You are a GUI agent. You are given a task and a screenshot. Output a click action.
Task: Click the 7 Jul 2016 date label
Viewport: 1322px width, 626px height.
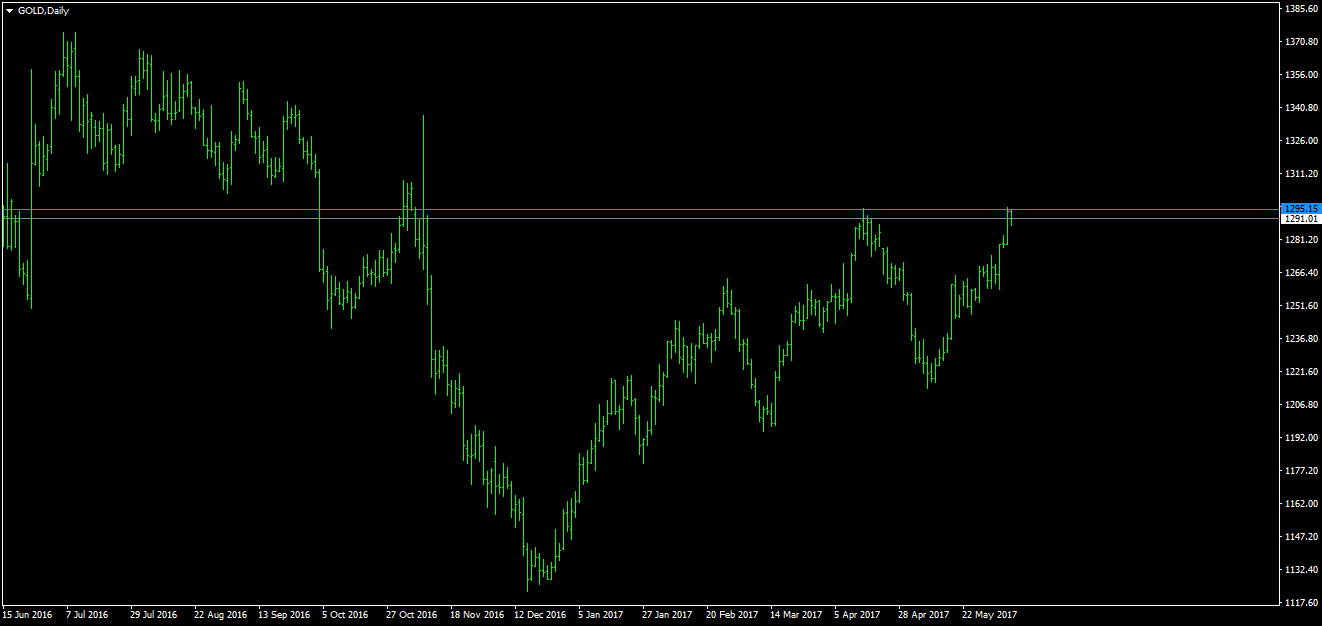(87, 615)
